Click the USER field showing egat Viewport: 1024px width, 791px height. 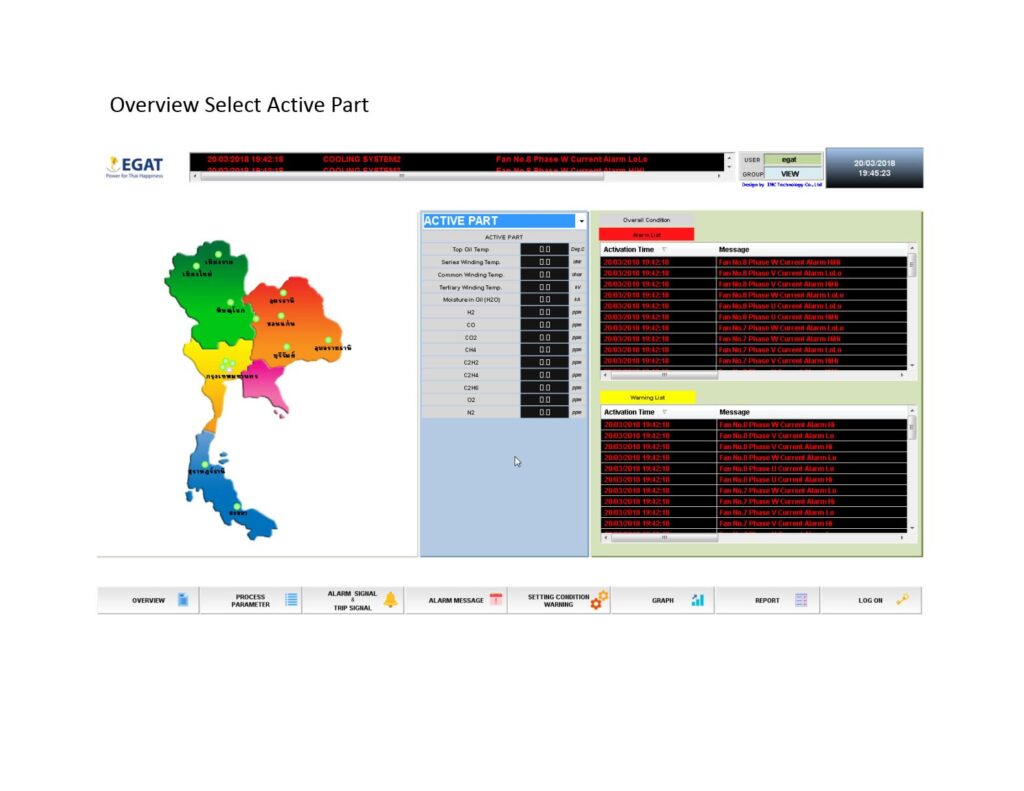point(792,159)
